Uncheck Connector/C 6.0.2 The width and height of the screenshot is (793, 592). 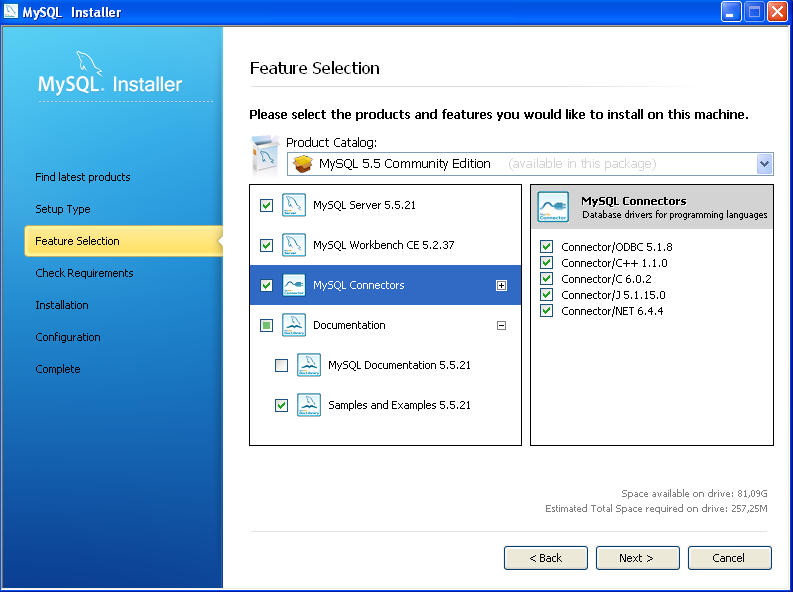[x=546, y=279]
